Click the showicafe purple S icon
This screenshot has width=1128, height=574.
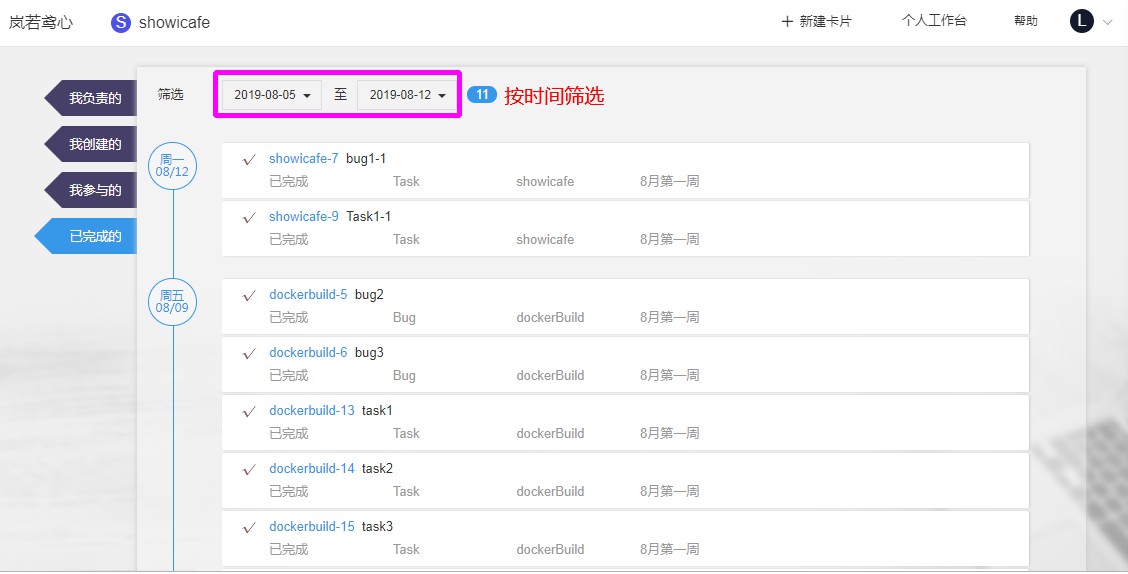click(121, 22)
